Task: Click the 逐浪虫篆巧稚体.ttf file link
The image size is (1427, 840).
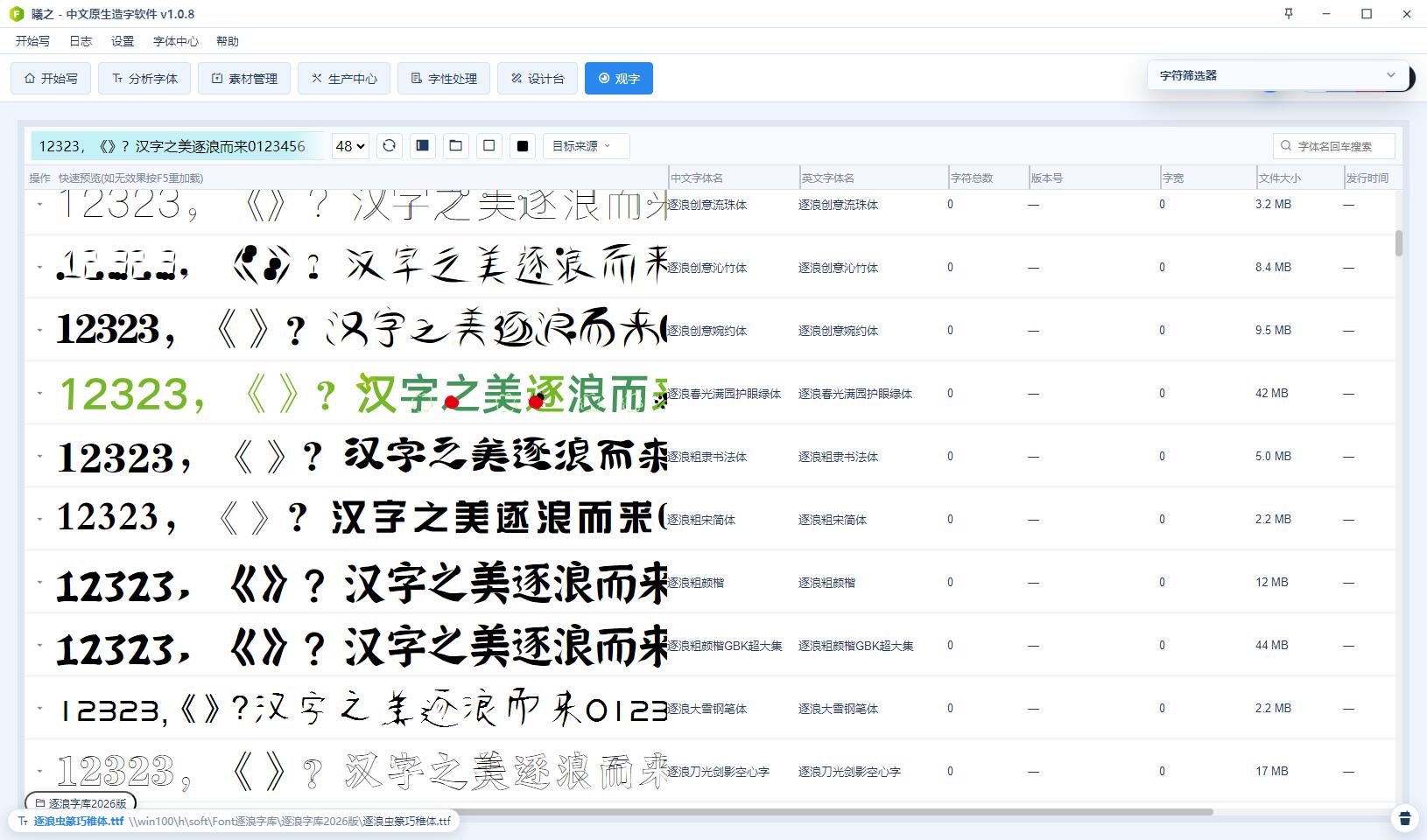Action: [79, 821]
